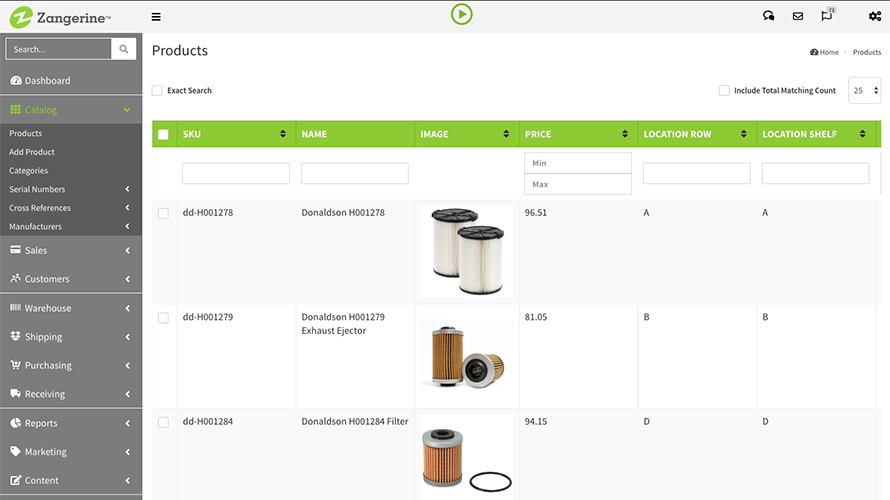
Task: Click the Customers people icon
Action: pos(15,278)
